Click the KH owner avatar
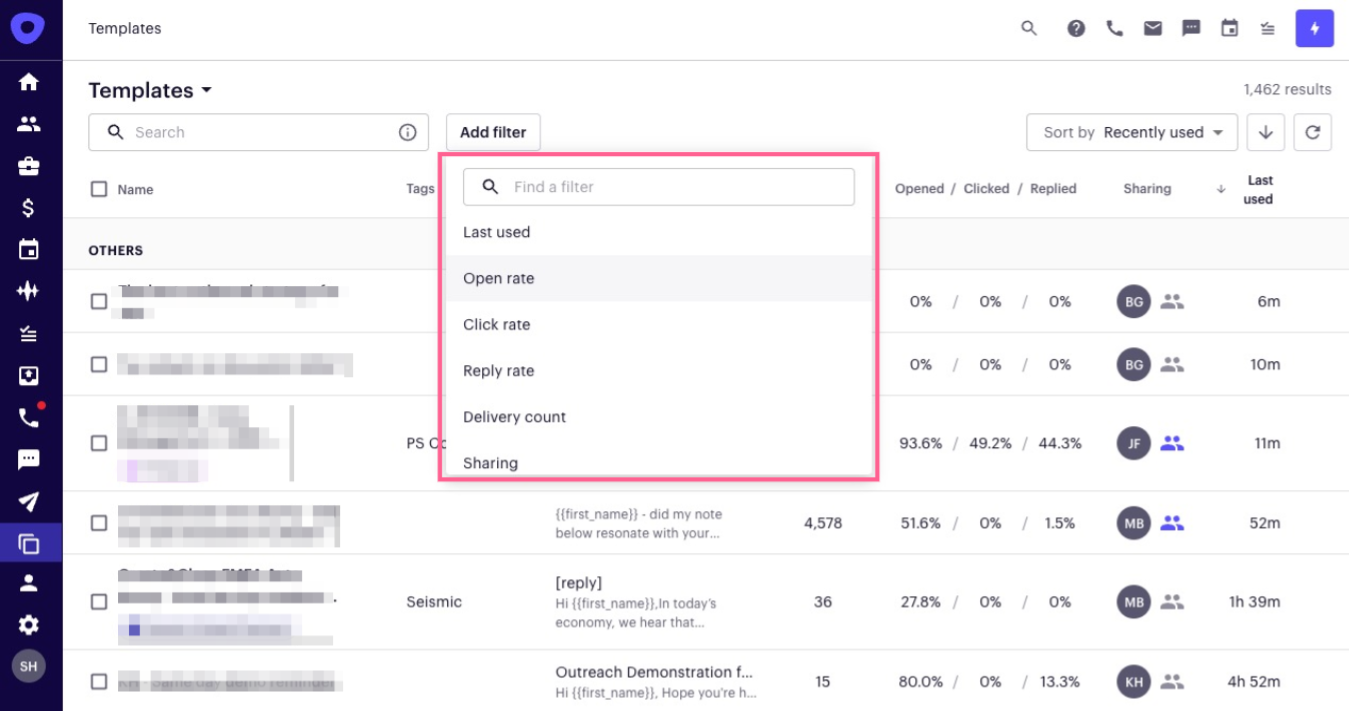The height and width of the screenshot is (711, 1349). pyautogui.click(x=1134, y=682)
